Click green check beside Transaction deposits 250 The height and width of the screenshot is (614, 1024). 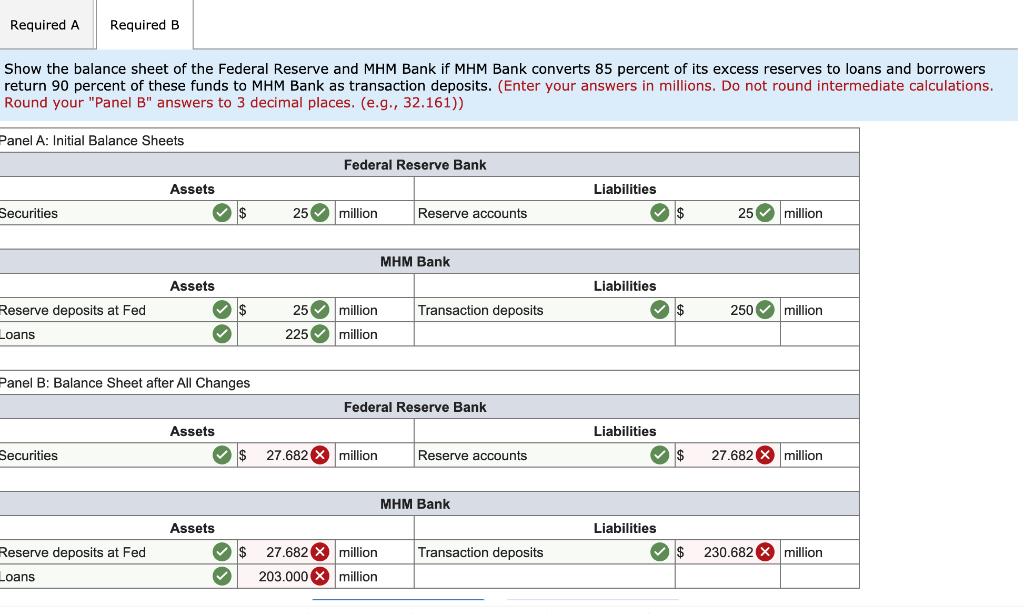(765, 310)
